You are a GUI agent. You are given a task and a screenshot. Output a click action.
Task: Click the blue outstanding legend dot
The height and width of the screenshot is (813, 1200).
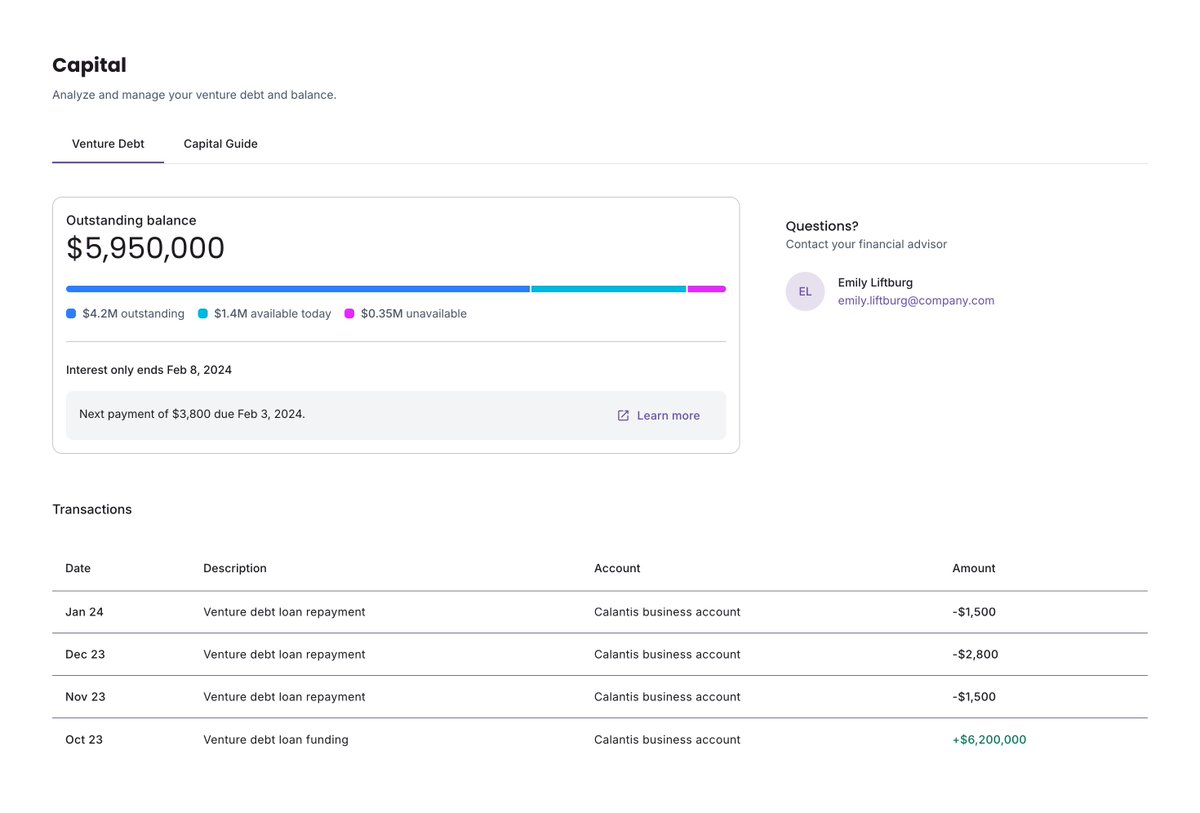tap(71, 314)
